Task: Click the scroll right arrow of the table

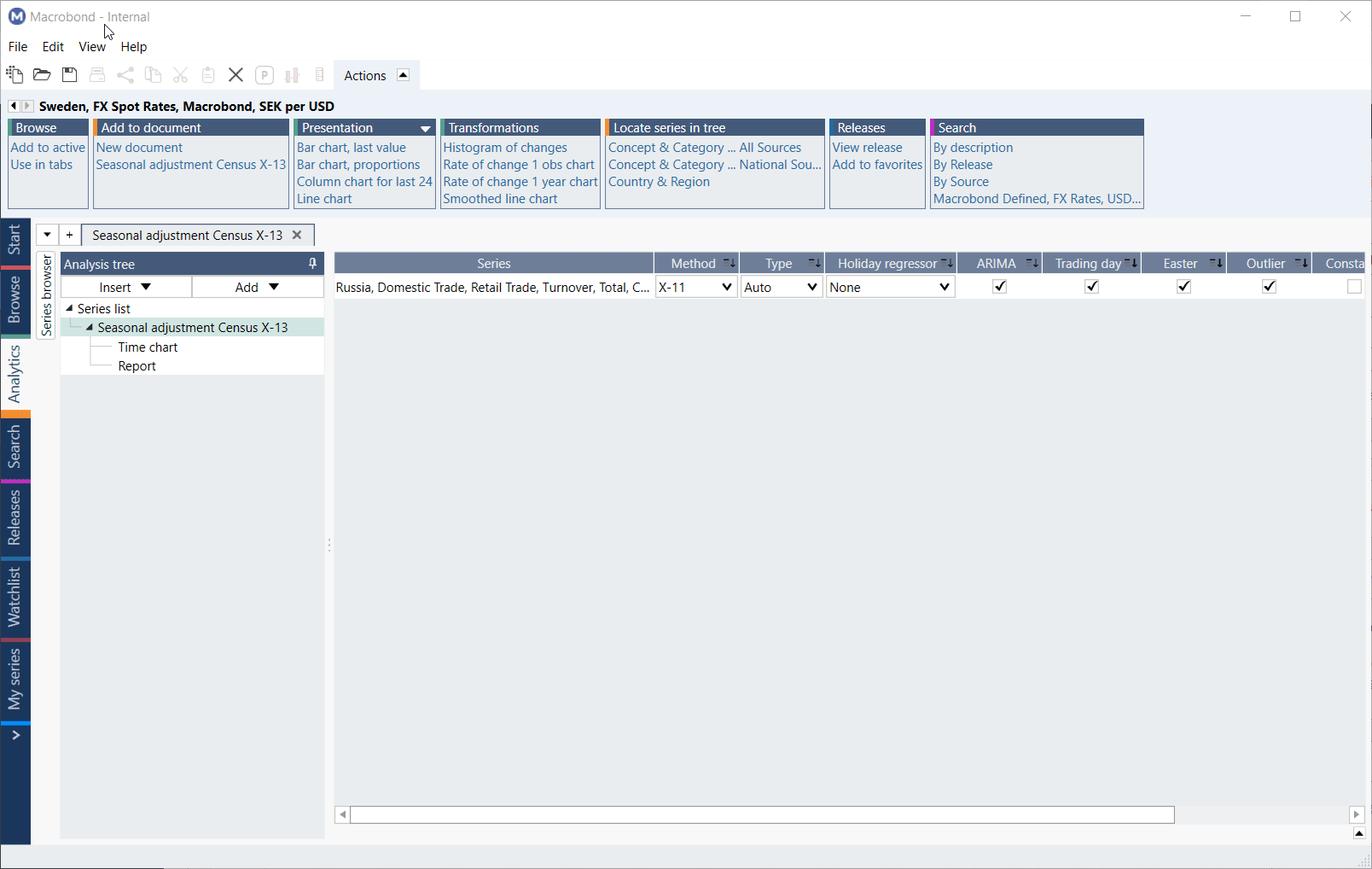Action: (x=1357, y=814)
